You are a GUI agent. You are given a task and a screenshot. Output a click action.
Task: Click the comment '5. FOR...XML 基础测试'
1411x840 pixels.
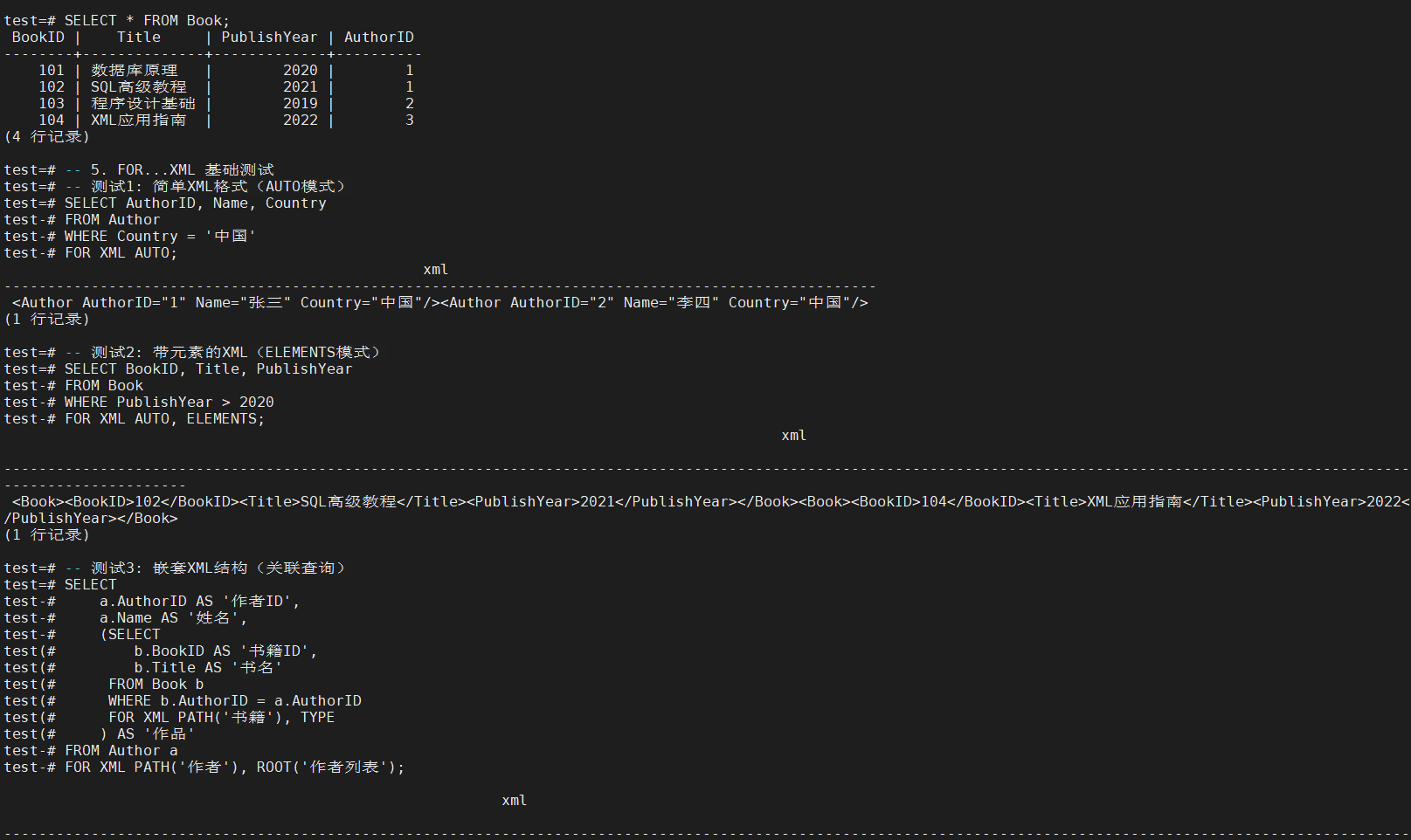coord(182,169)
